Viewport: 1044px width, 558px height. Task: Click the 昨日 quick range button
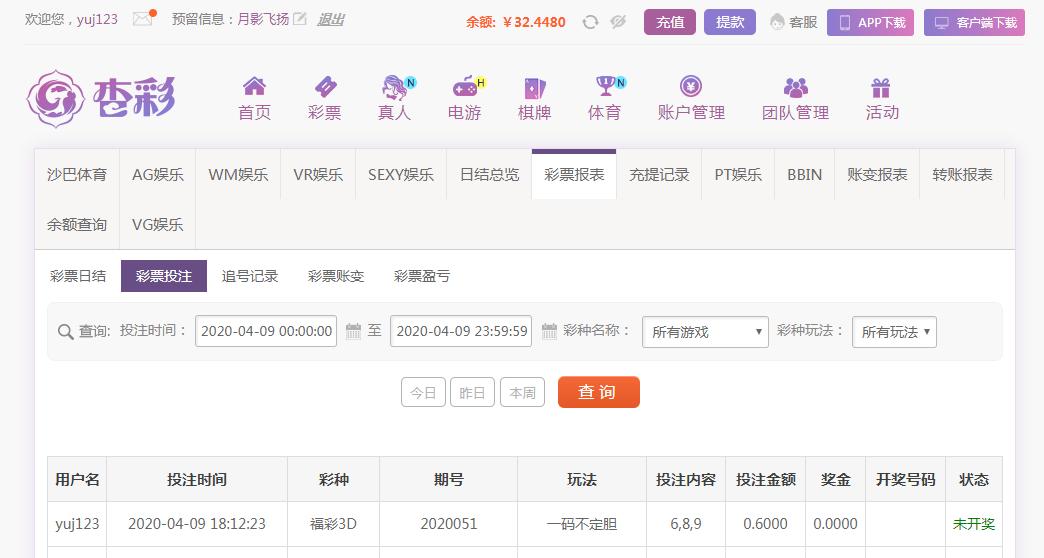473,392
